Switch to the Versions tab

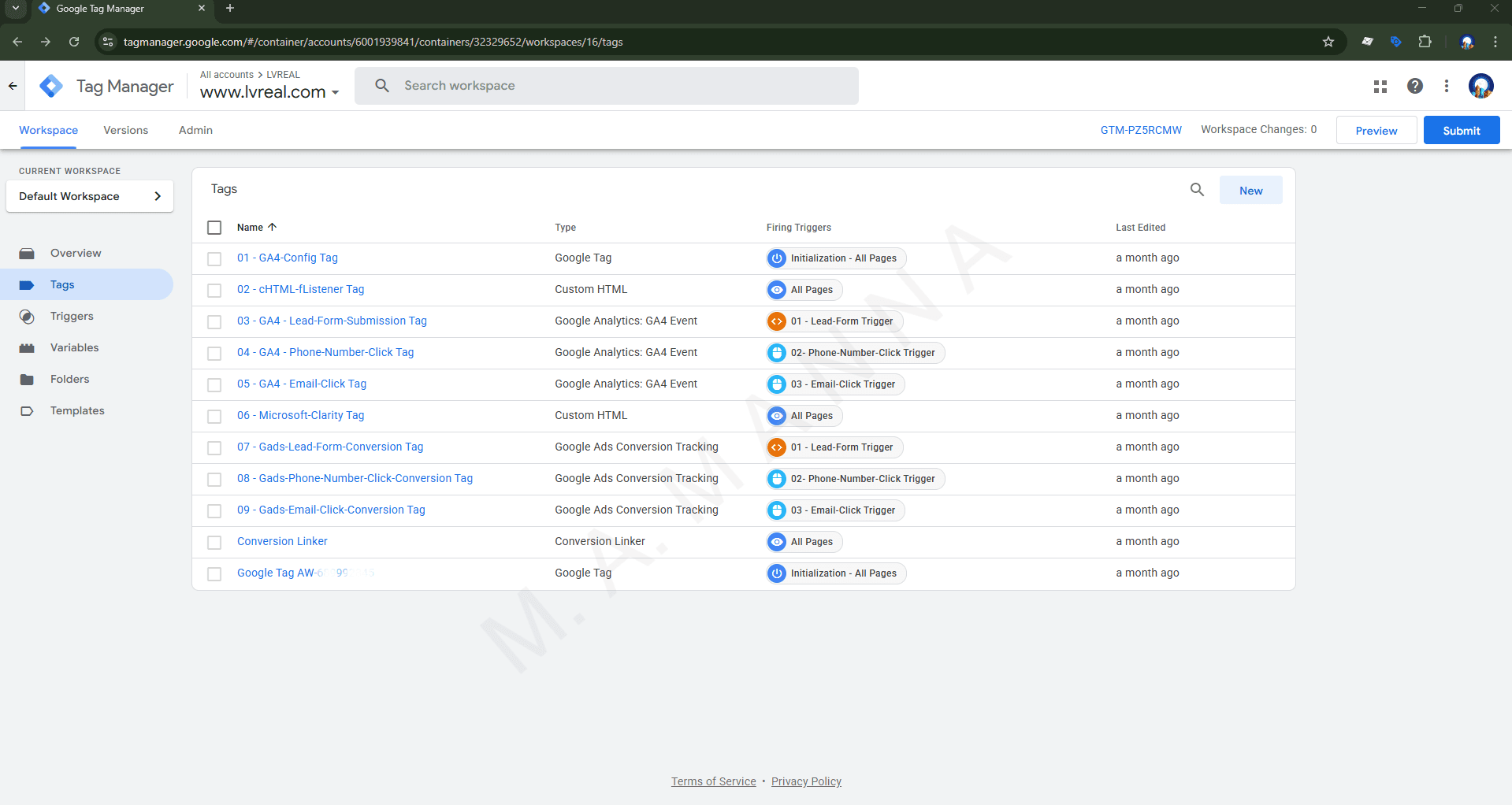point(125,131)
